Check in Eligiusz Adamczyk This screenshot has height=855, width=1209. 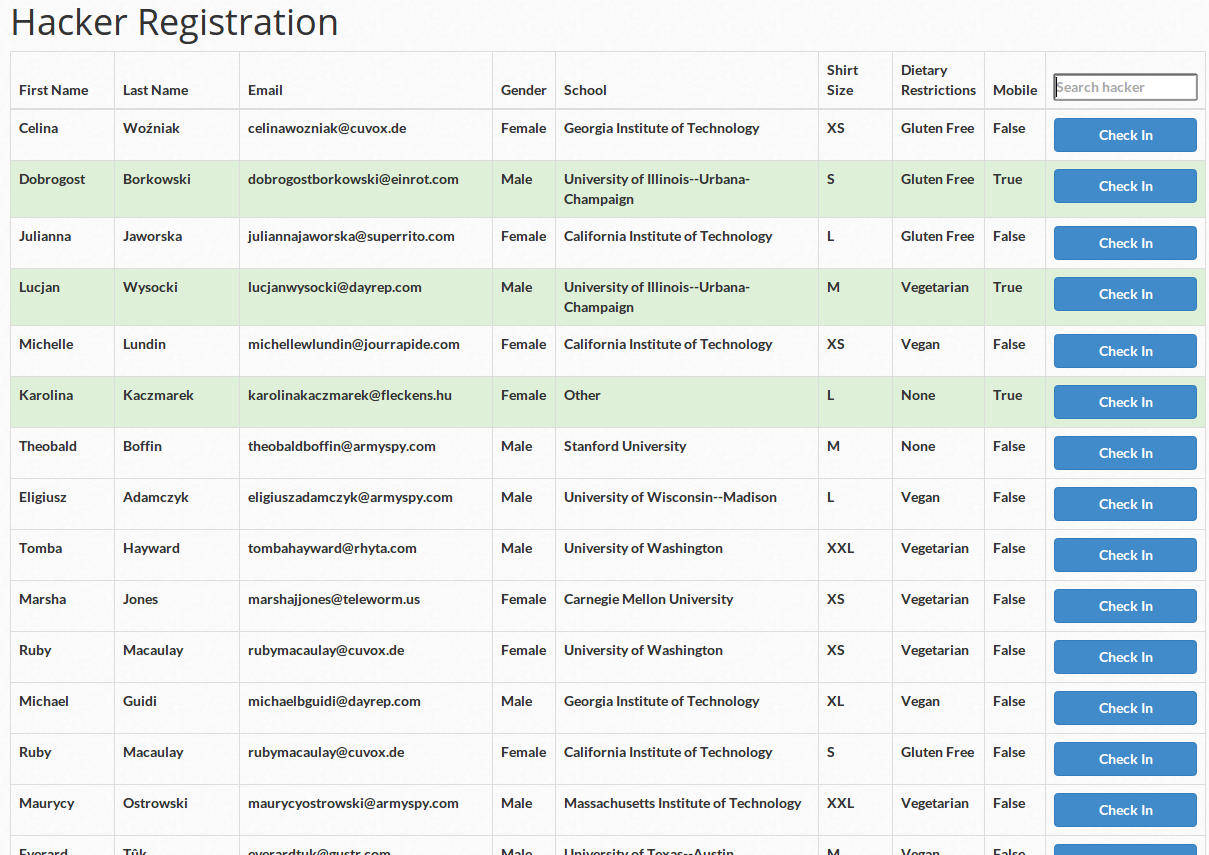pos(1125,504)
